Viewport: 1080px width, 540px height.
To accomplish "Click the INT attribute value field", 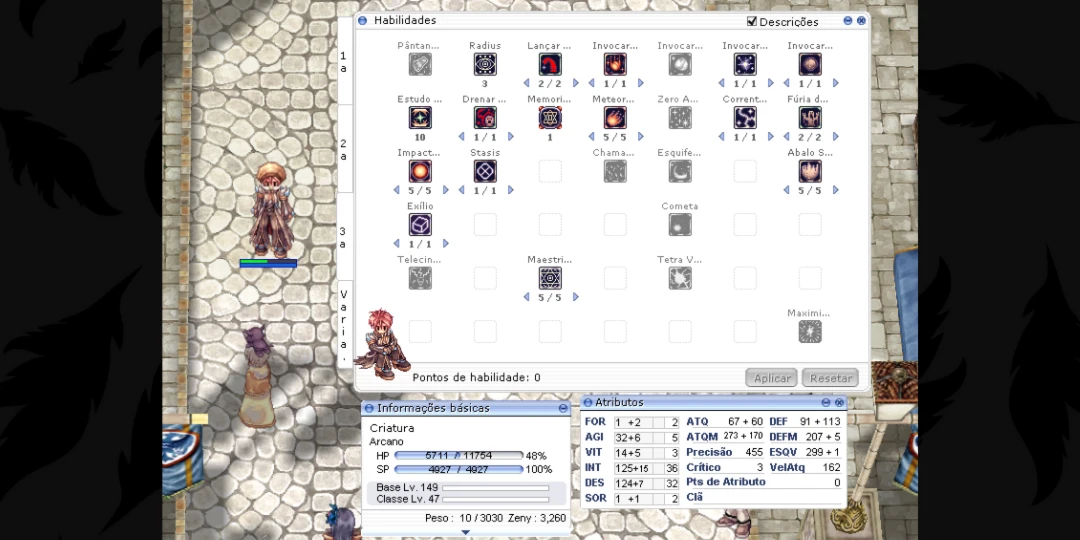I will [x=633, y=468].
